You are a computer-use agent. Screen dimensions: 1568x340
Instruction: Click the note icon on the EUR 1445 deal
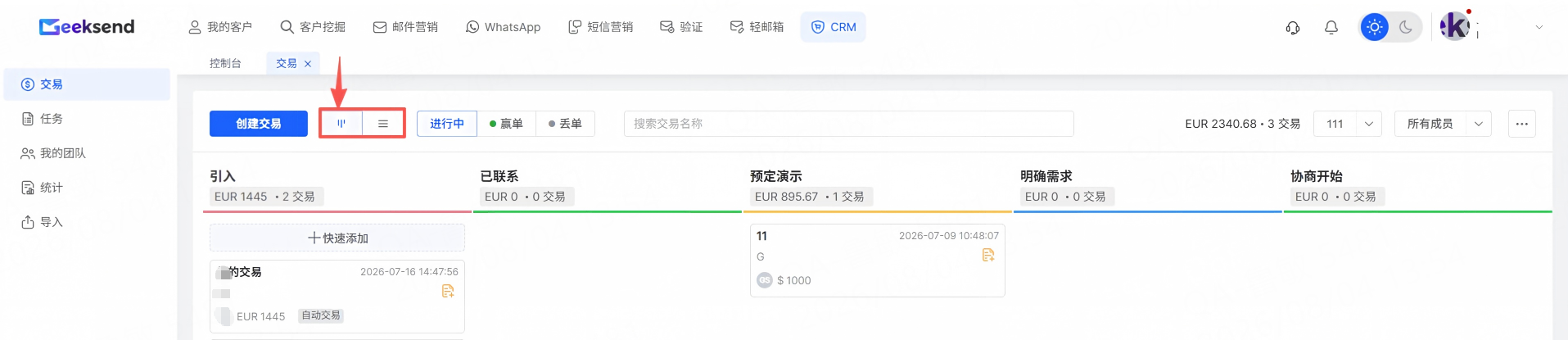[x=448, y=291]
